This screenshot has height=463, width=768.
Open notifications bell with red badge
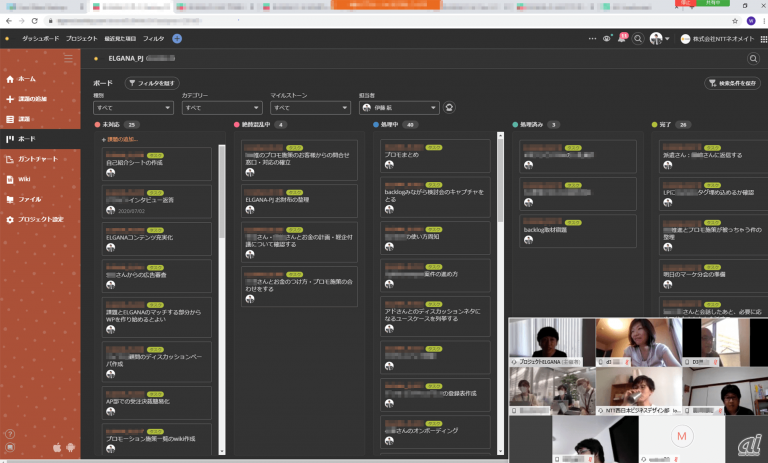[x=621, y=38]
